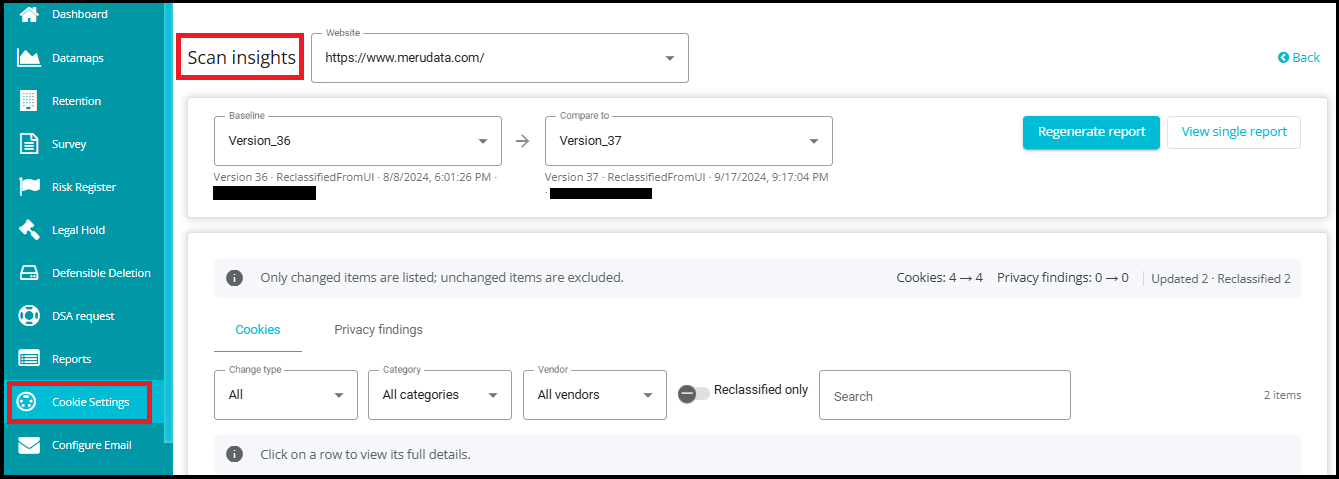Open Defensible Deletion drive icon
Viewport: 1339px width, 479px height.
click(29, 273)
